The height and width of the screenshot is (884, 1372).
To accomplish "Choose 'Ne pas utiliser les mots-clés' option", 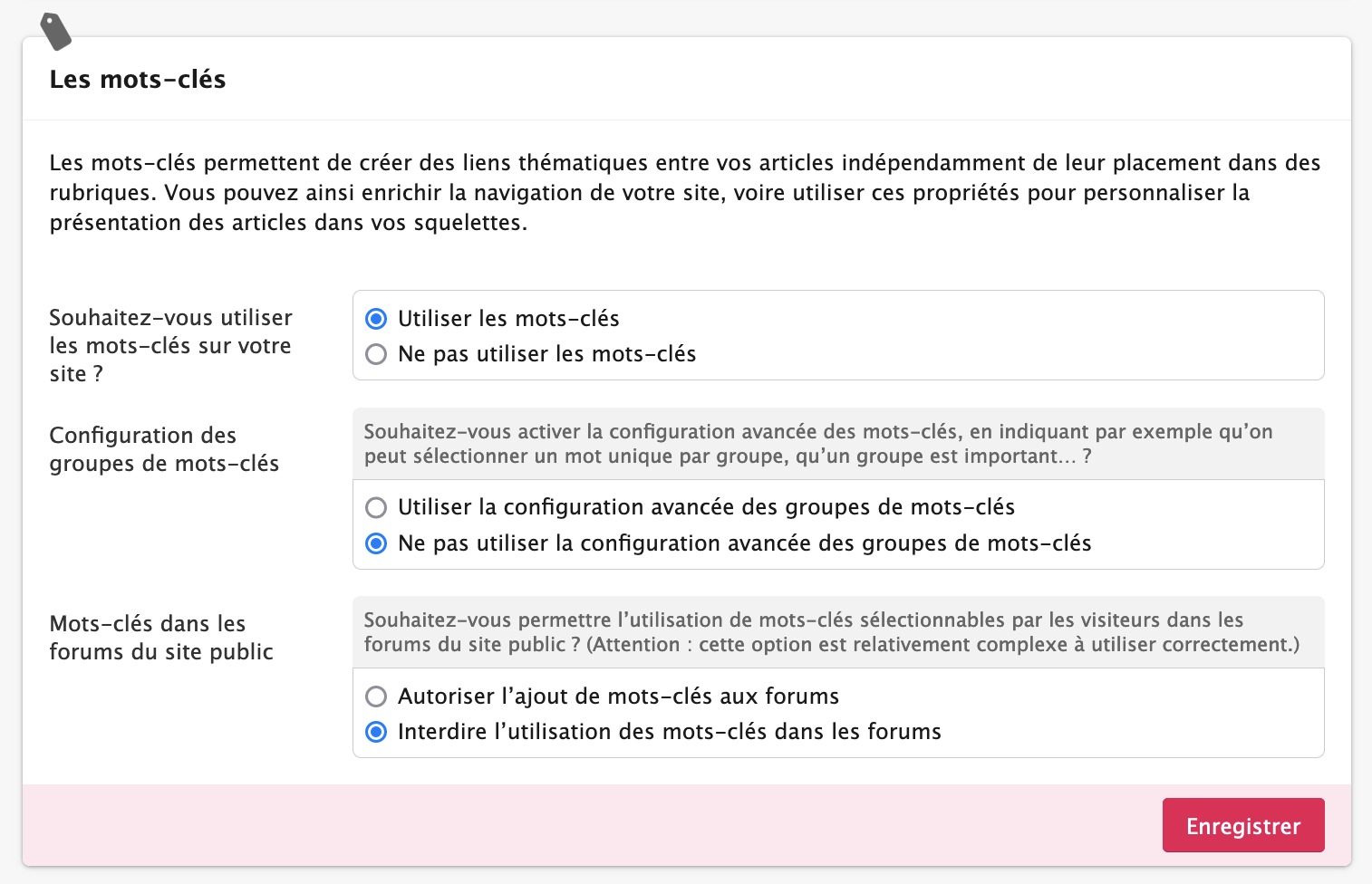I will pos(376,354).
